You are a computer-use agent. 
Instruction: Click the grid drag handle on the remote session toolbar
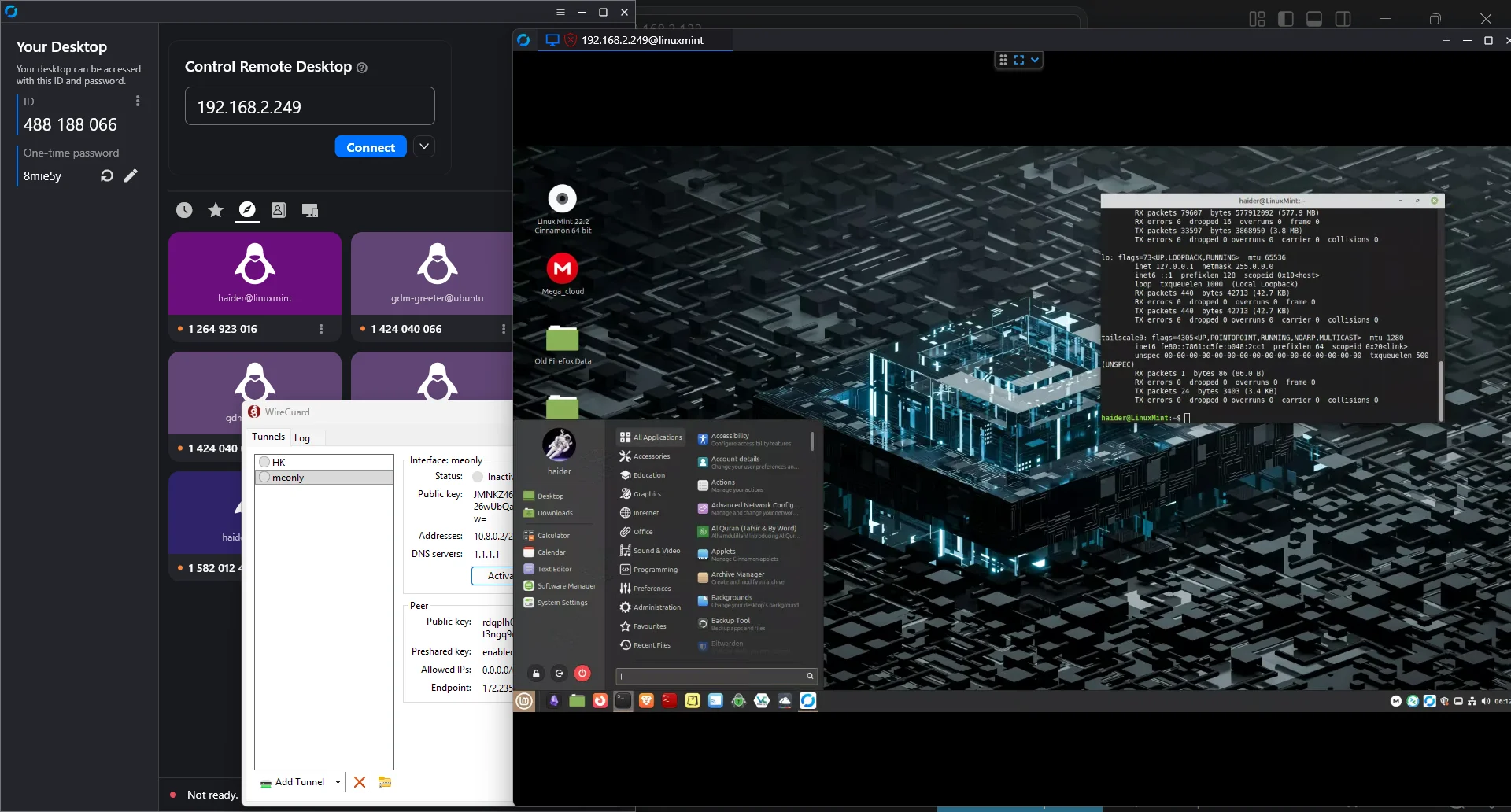pyautogui.click(x=1003, y=60)
